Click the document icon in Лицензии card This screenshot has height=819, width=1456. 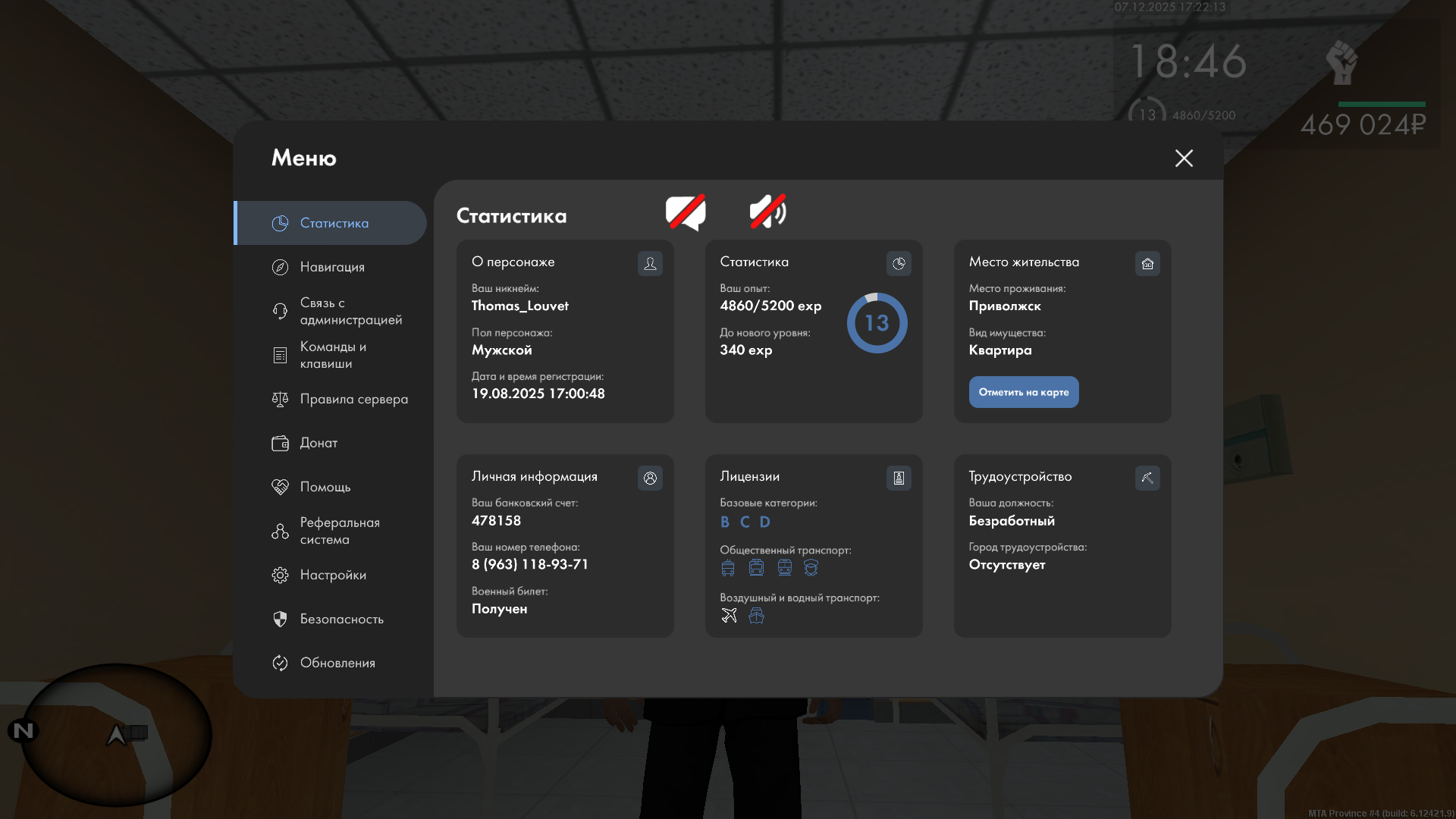click(899, 478)
